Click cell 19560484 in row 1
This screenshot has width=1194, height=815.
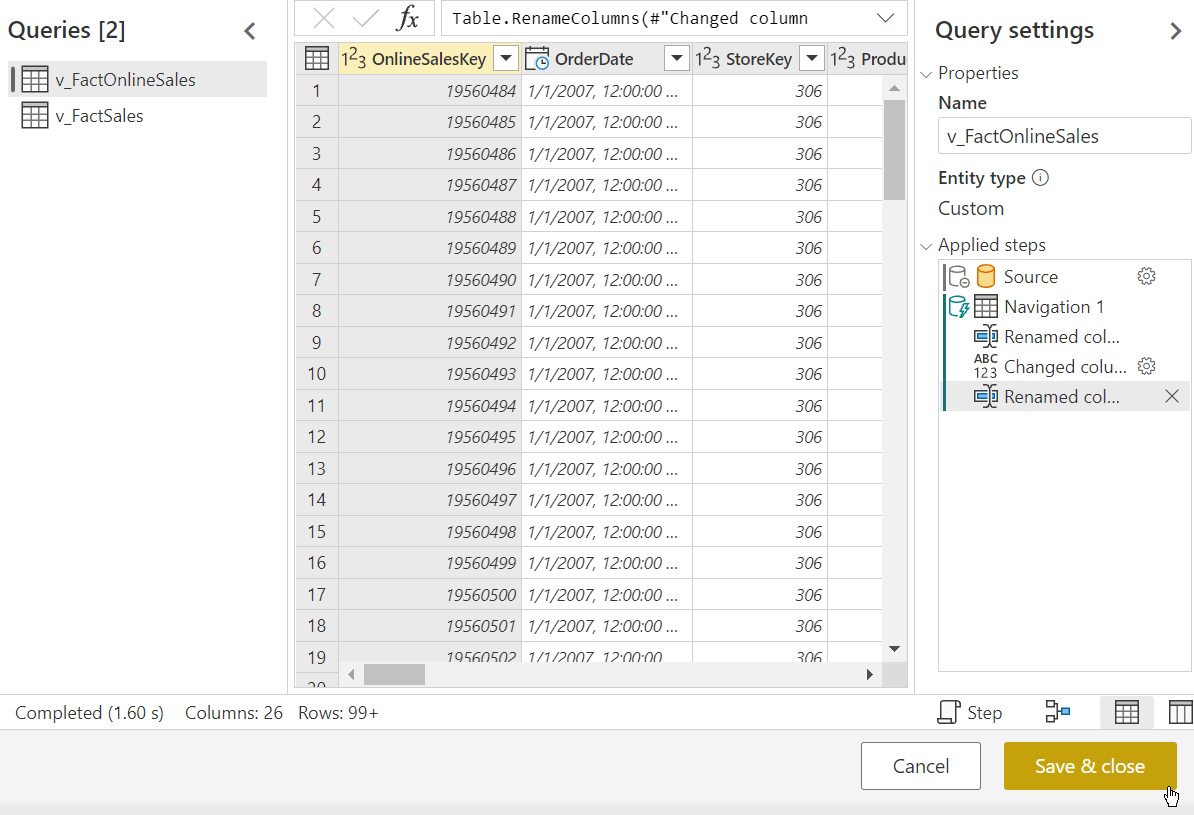click(430, 91)
